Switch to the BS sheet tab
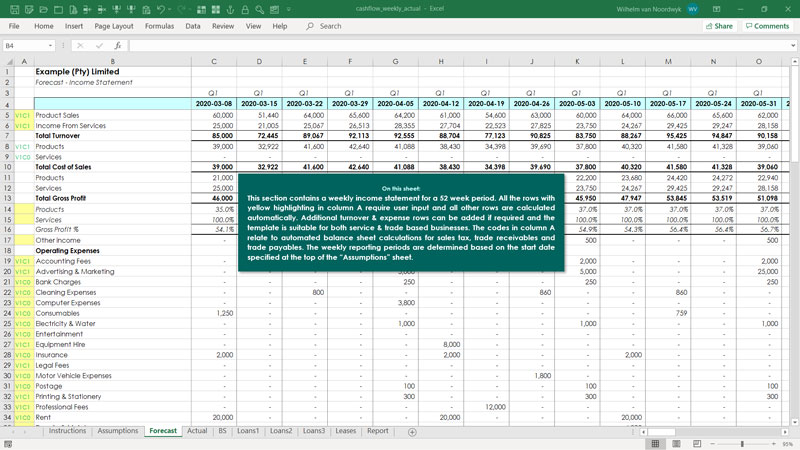 point(222,431)
